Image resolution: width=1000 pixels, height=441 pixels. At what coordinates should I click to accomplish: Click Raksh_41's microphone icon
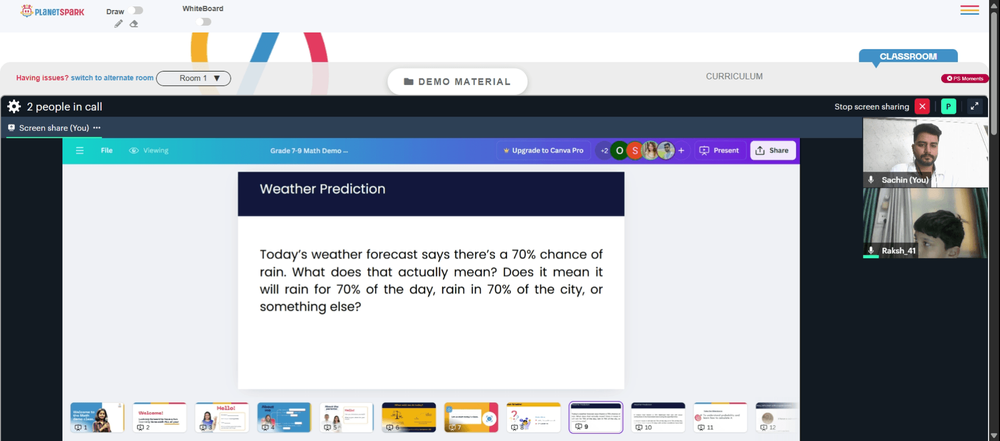[x=871, y=251]
